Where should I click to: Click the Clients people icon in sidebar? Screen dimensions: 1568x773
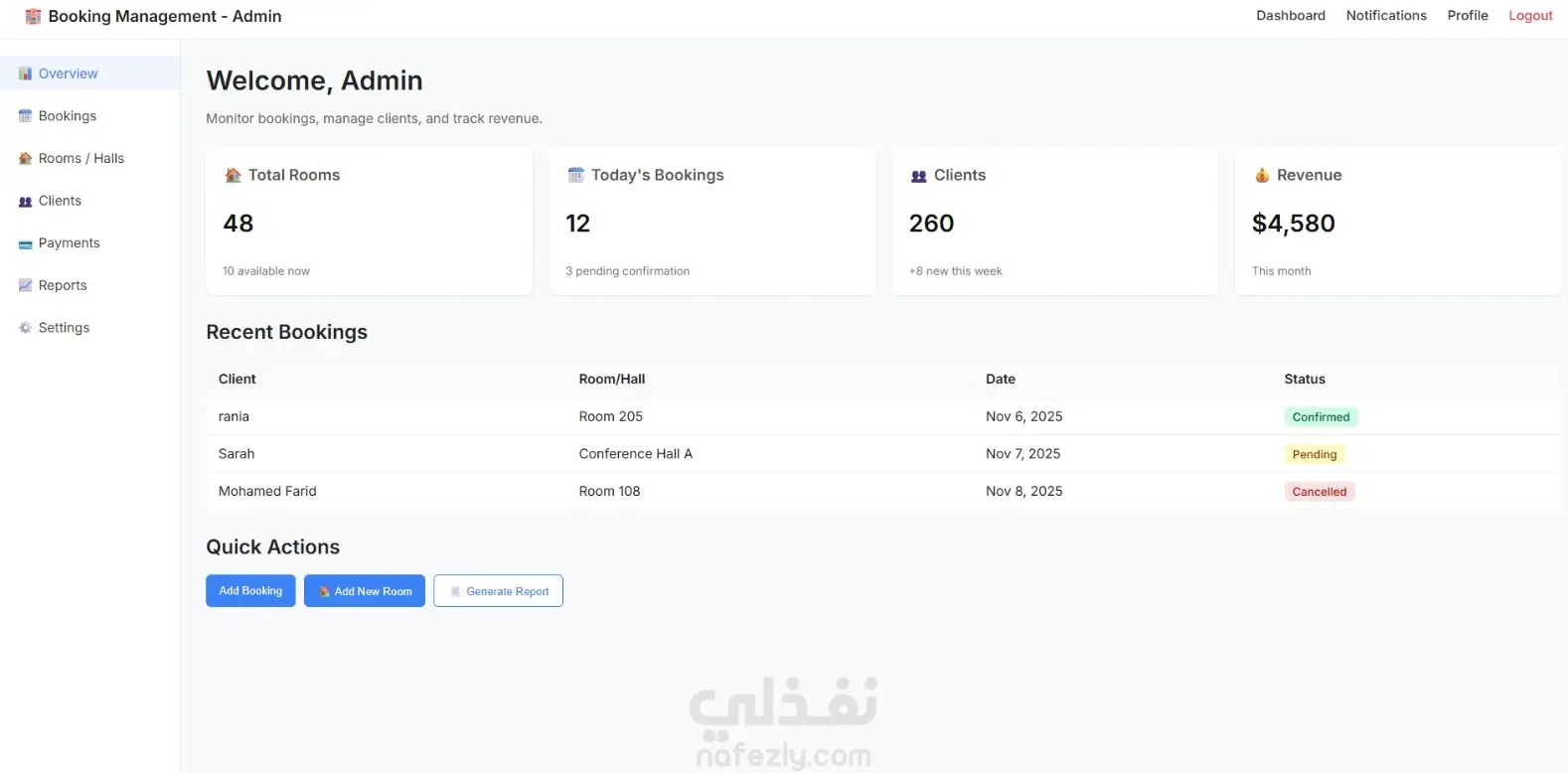pos(25,202)
